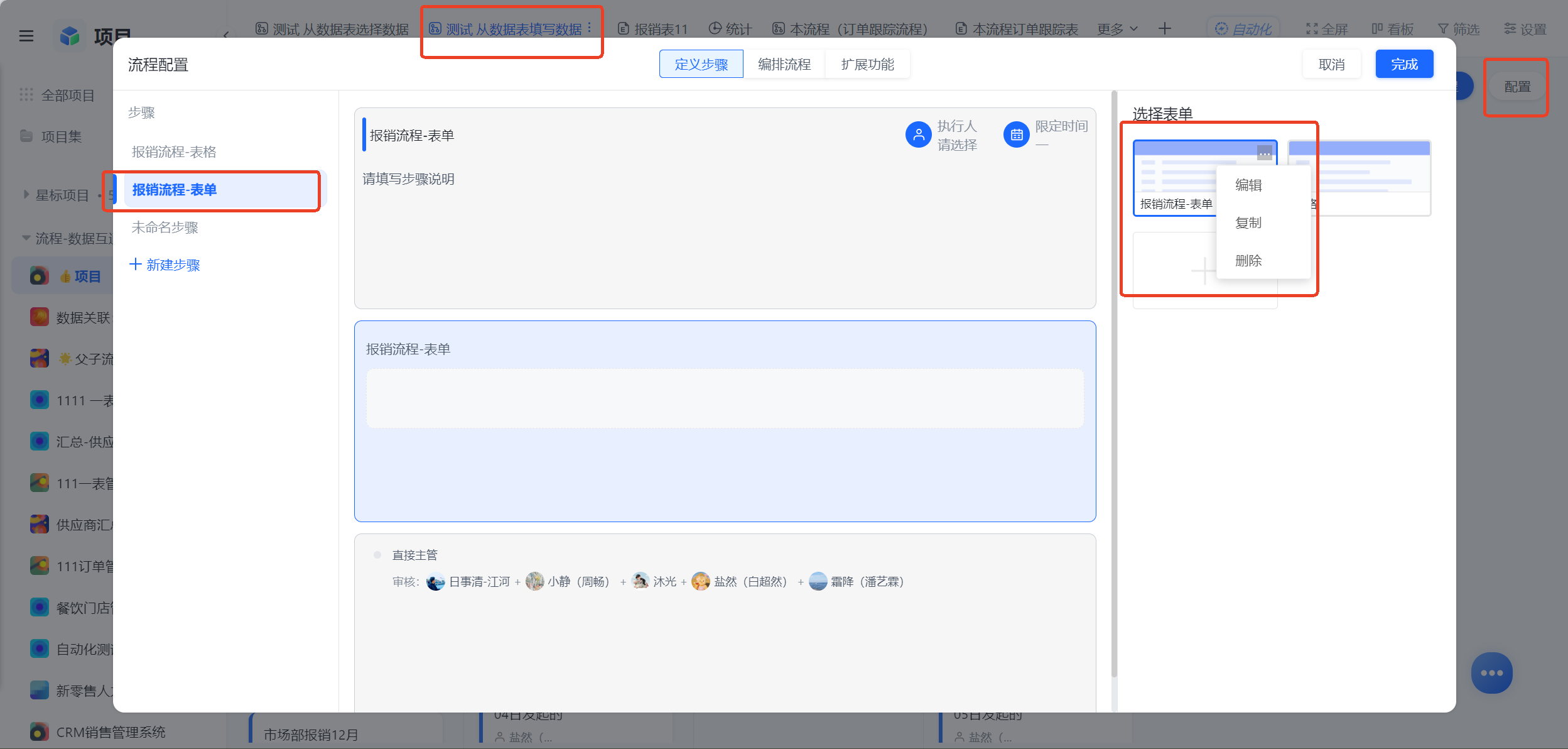The height and width of the screenshot is (749, 1568).
Task: Select the 未命名步骤 step
Action: point(165,227)
